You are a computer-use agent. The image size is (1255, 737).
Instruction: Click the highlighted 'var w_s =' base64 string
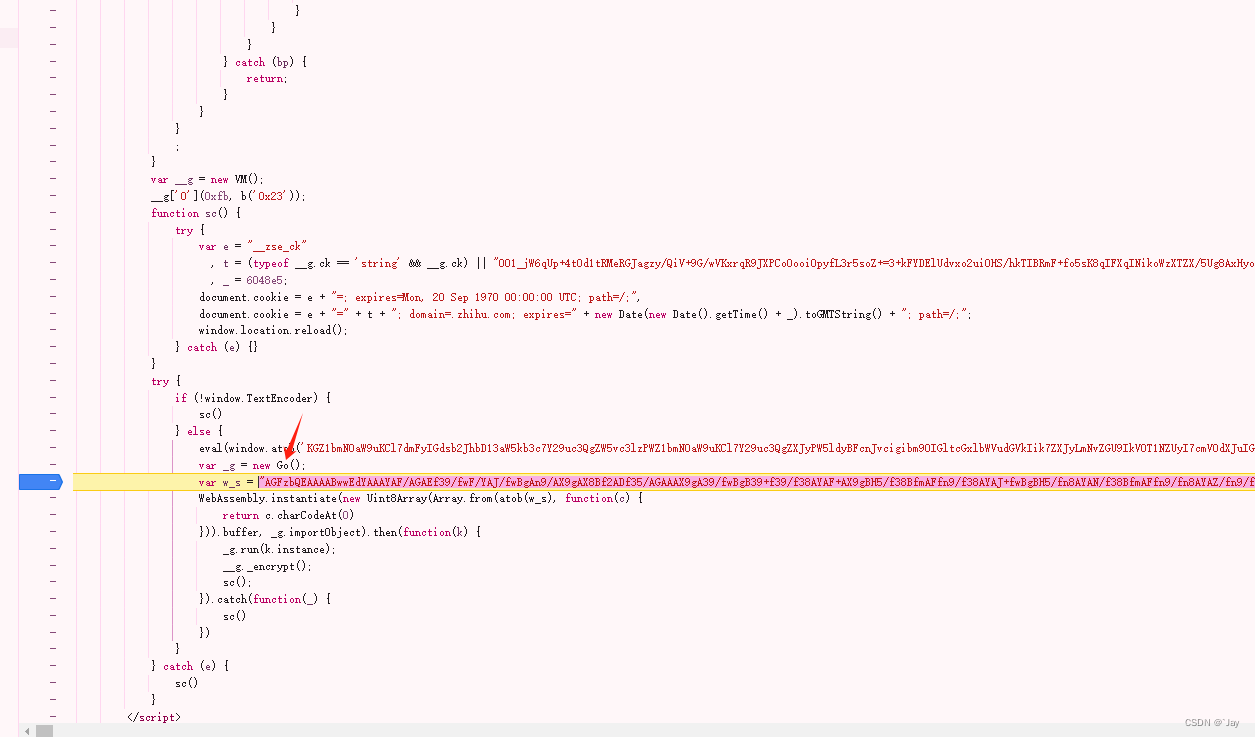tap(756, 482)
